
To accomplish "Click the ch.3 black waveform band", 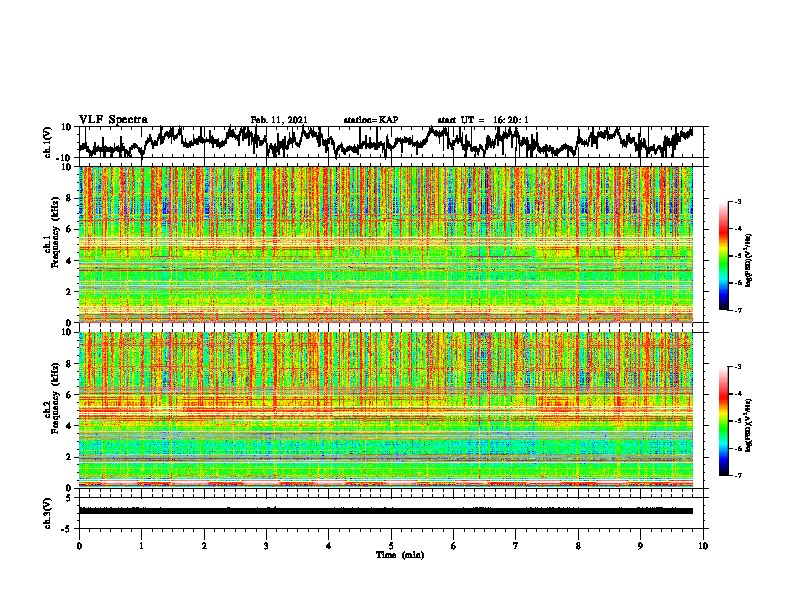I will [x=386, y=511].
